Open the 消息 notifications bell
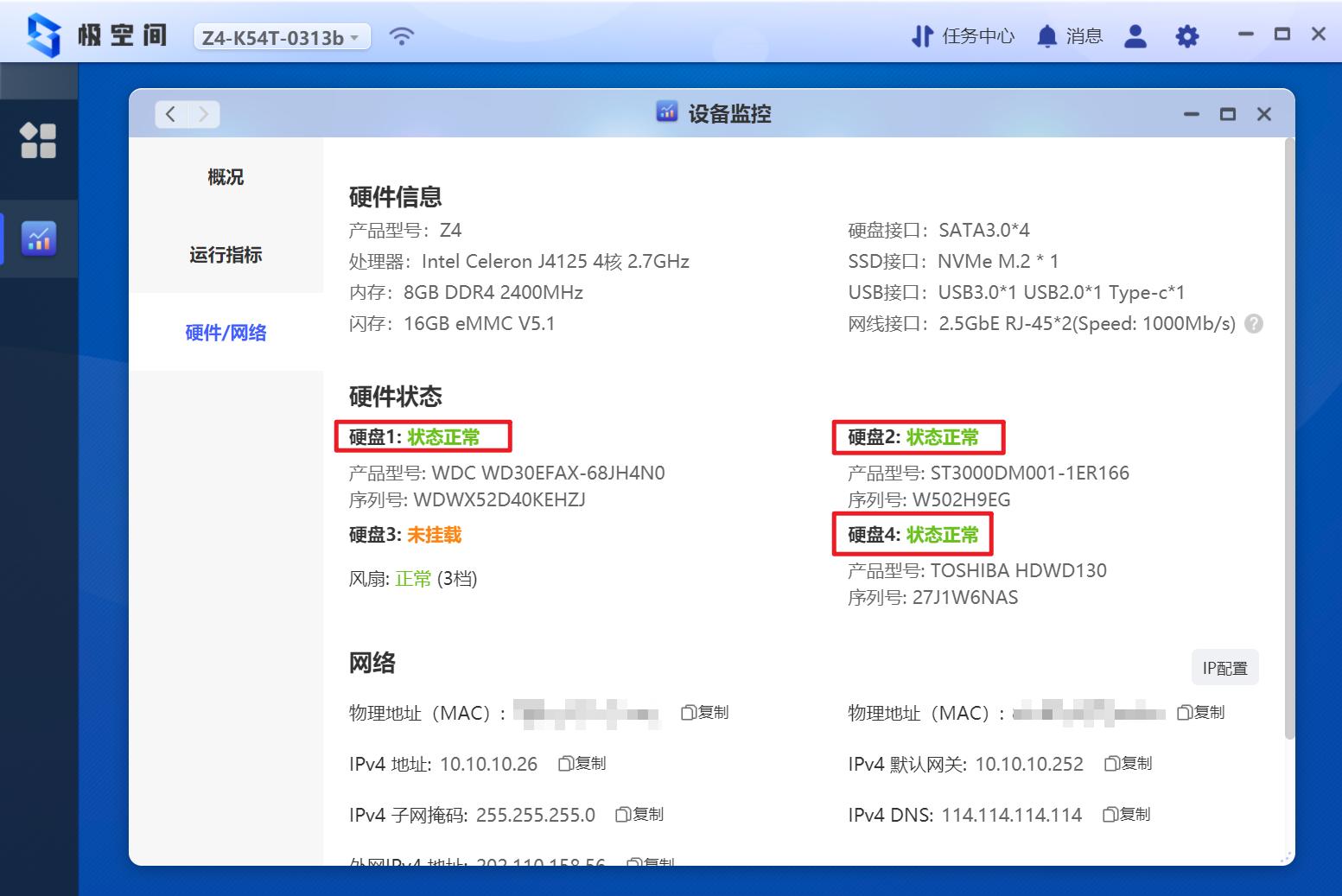This screenshot has width=1342, height=896. pos(1069,36)
